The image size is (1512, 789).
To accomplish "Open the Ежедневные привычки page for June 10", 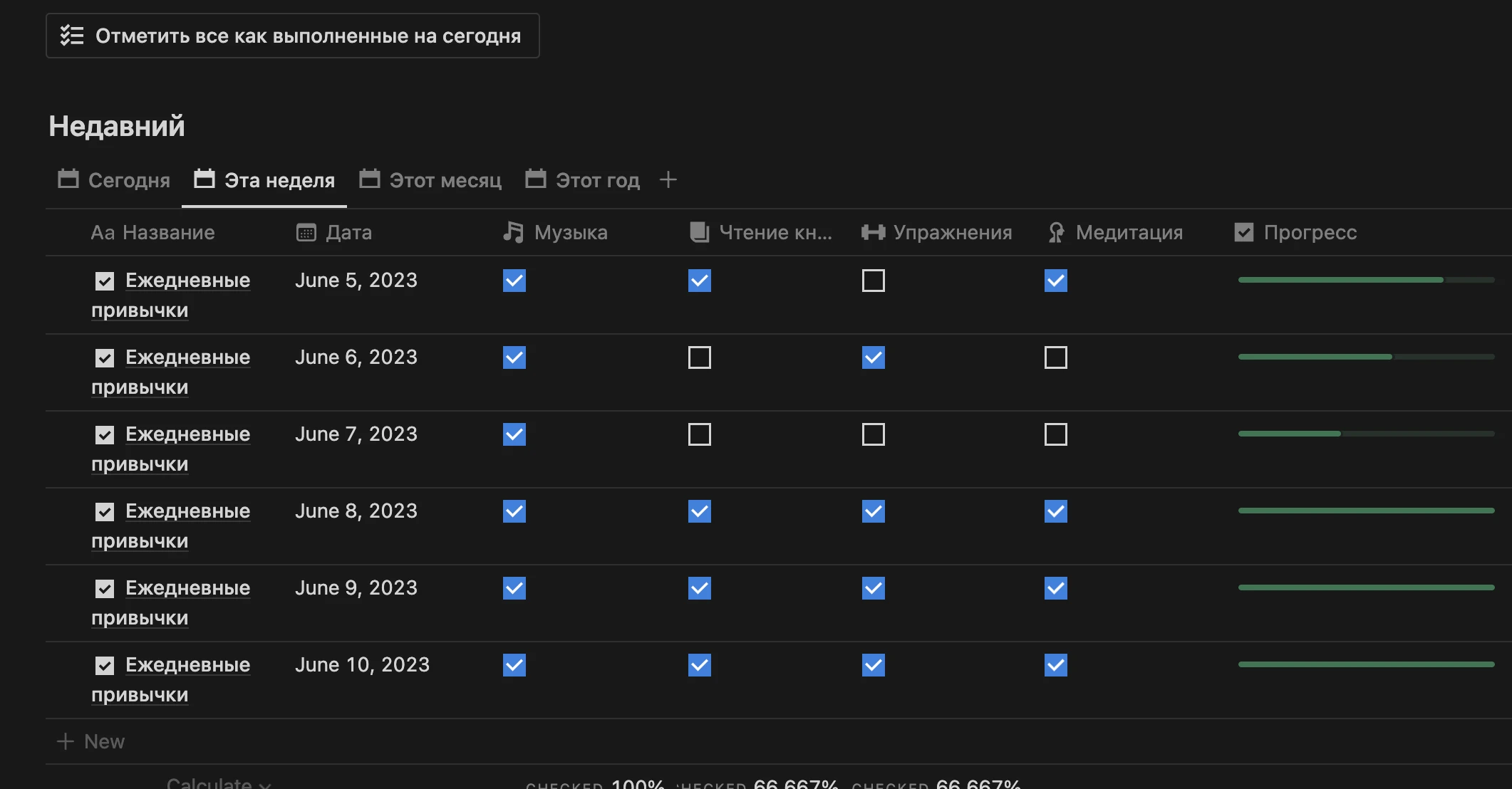I will (x=171, y=680).
